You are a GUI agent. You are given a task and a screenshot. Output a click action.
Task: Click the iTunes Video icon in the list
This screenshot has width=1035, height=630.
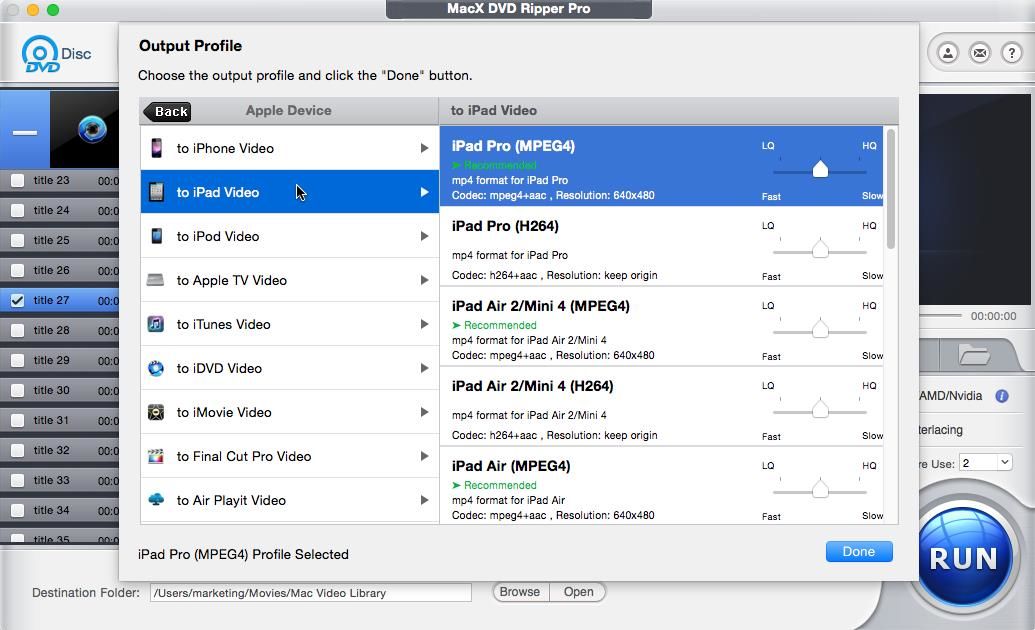click(155, 324)
